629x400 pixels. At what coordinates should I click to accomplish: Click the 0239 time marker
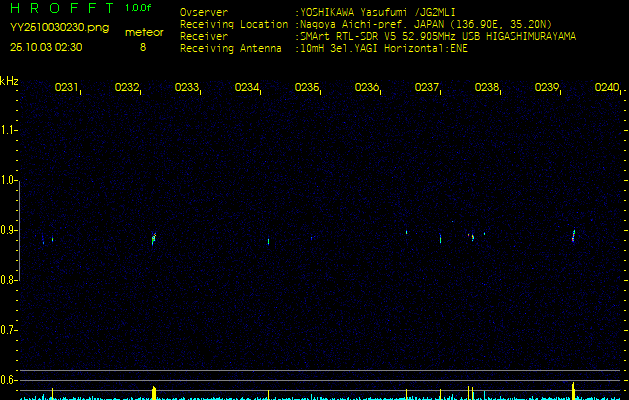click(x=546, y=88)
